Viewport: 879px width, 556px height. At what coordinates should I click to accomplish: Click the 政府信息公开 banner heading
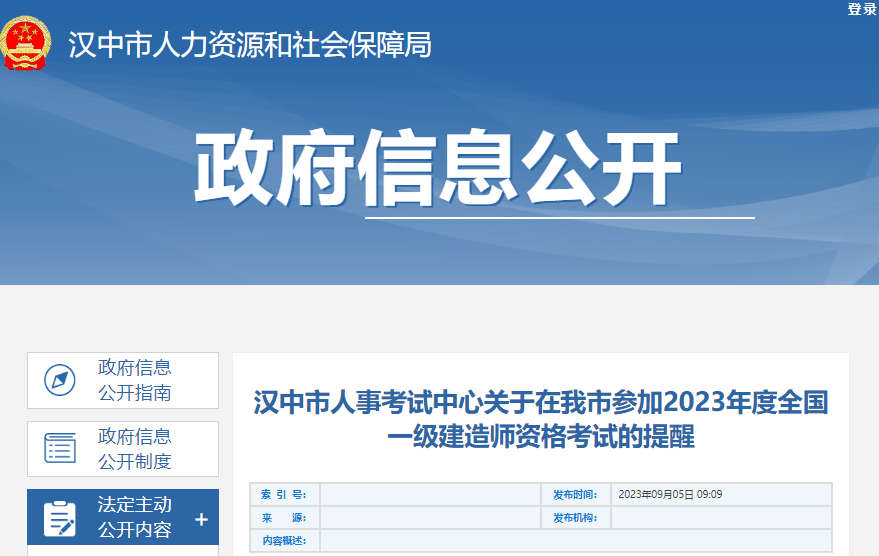click(438, 168)
